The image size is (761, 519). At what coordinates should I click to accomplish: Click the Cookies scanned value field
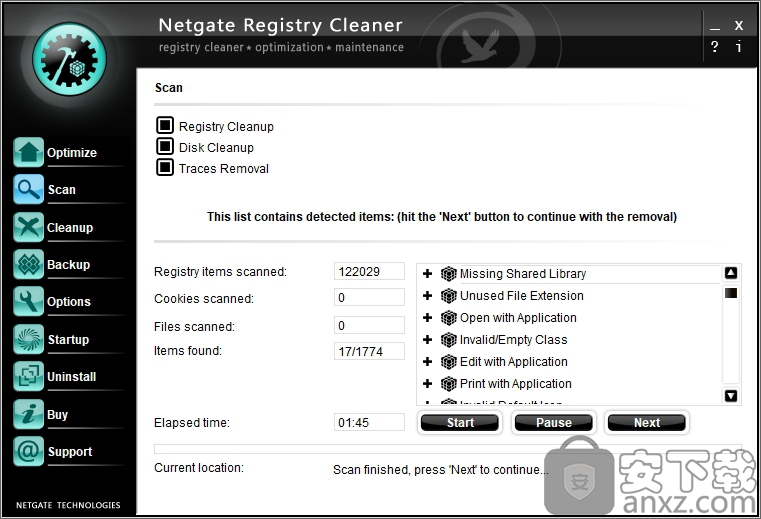[369, 297]
